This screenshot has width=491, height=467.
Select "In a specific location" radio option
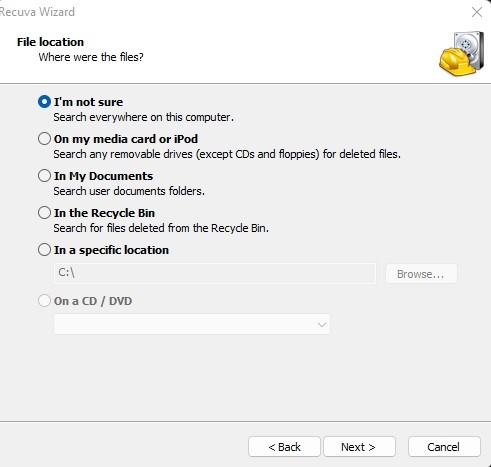click(x=44, y=250)
